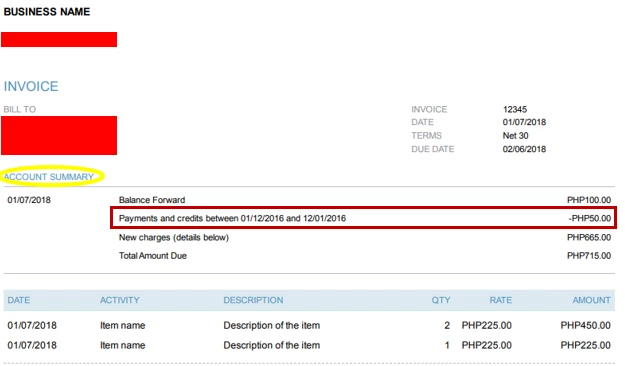This screenshot has height=366, width=625.
Task: Click the AMOUNT column header
Action: coord(592,300)
